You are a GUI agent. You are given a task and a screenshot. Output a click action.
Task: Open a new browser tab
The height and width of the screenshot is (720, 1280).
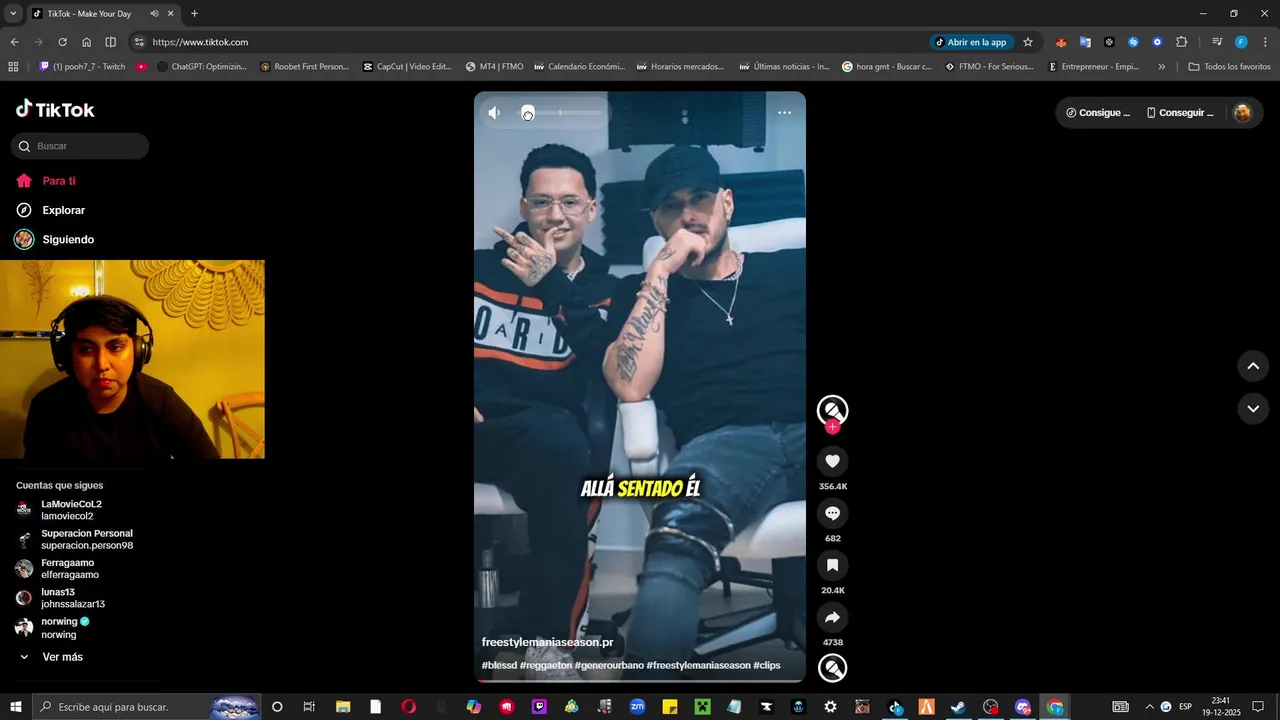coord(194,13)
